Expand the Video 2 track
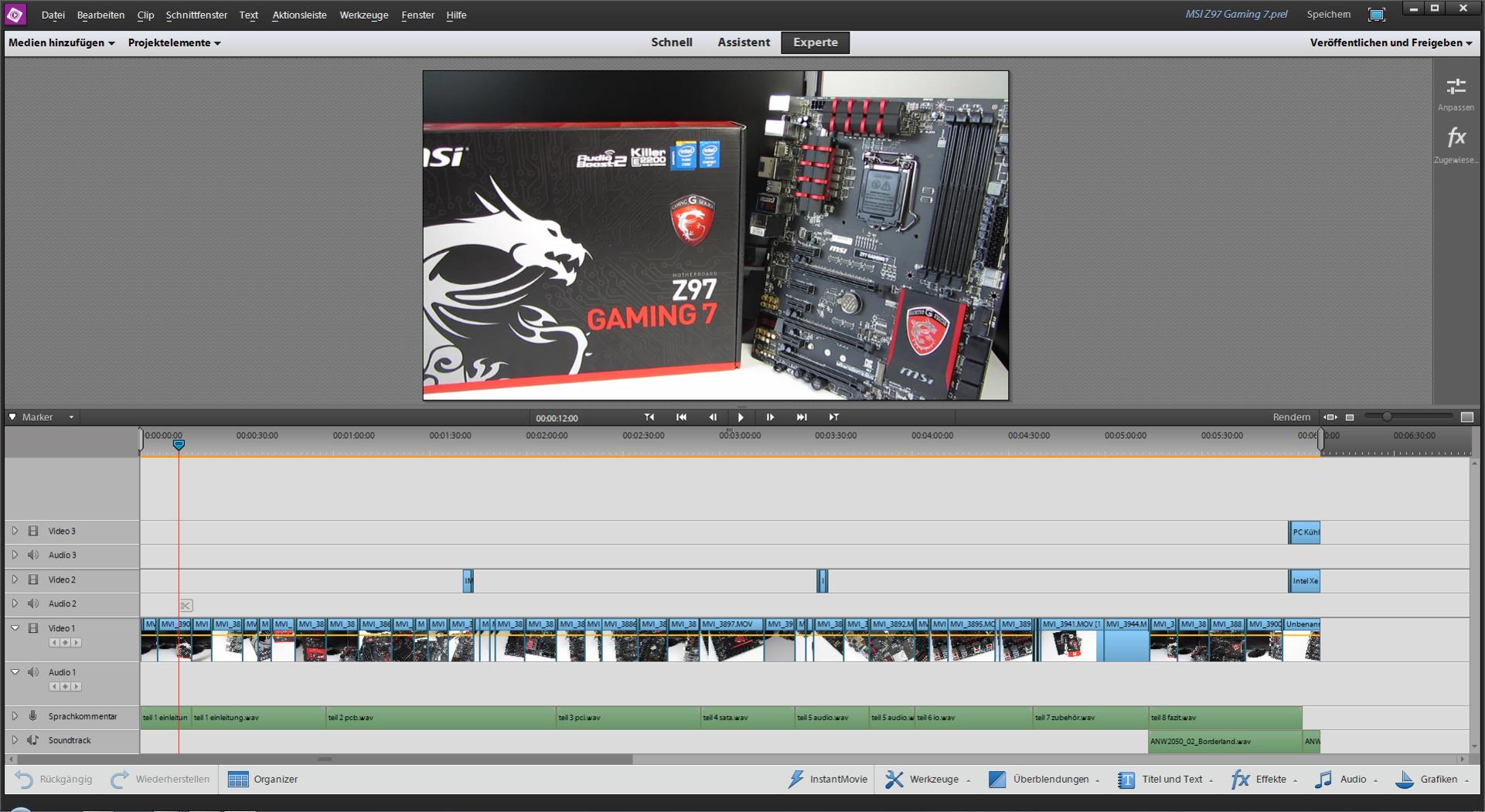The width and height of the screenshot is (1485, 812). [x=15, y=579]
